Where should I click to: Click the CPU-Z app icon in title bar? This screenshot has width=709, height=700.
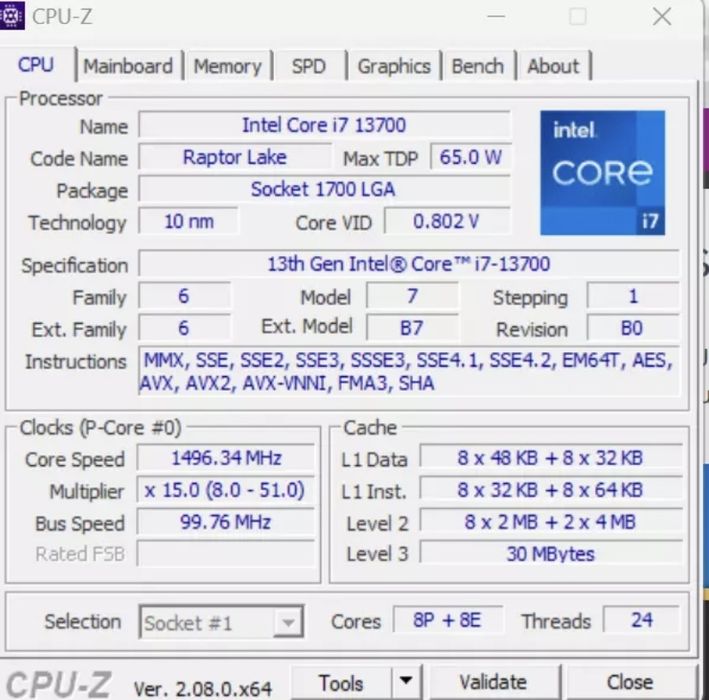[12, 16]
